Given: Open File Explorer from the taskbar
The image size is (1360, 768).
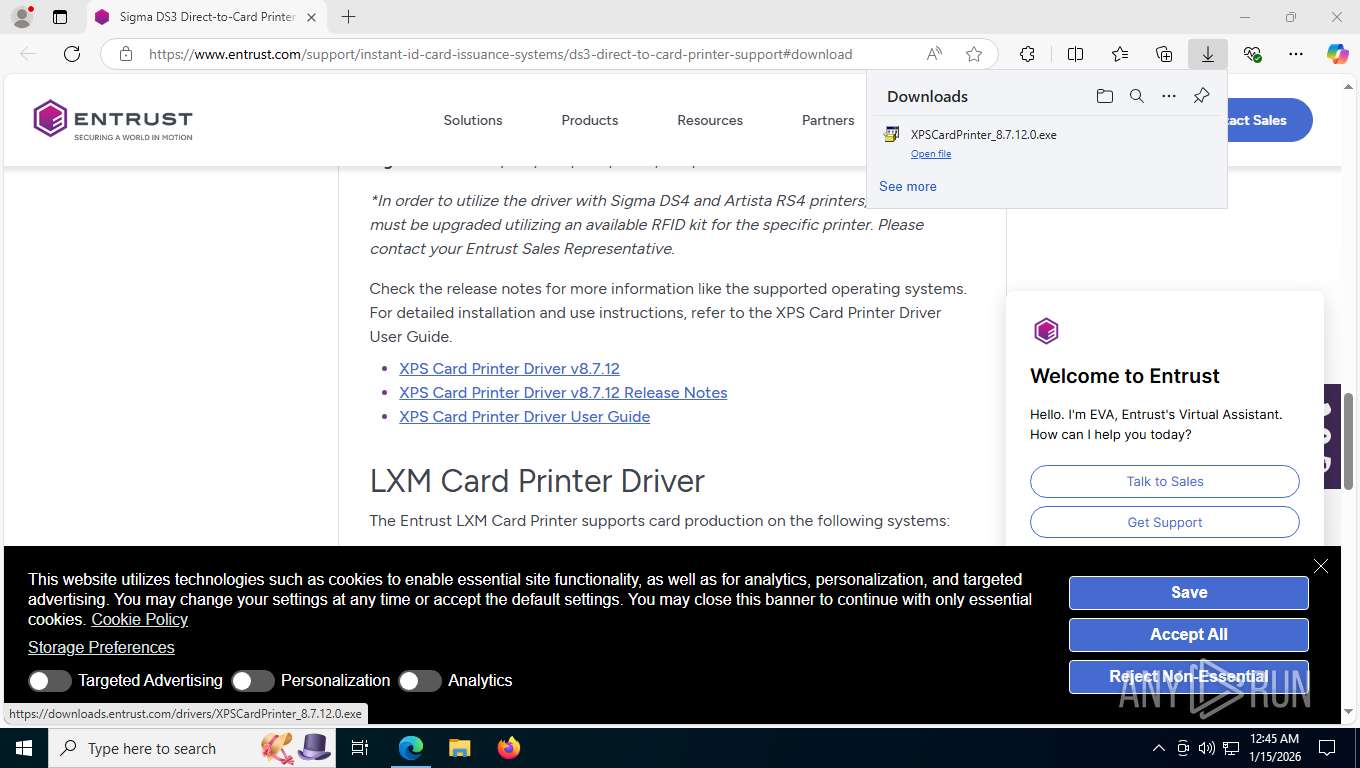Looking at the screenshot, I should 459,748.
